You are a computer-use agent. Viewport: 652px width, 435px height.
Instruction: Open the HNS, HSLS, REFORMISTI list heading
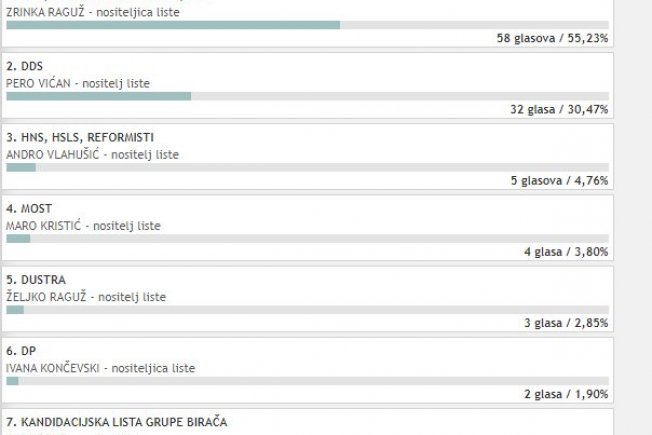pos(80,137)
